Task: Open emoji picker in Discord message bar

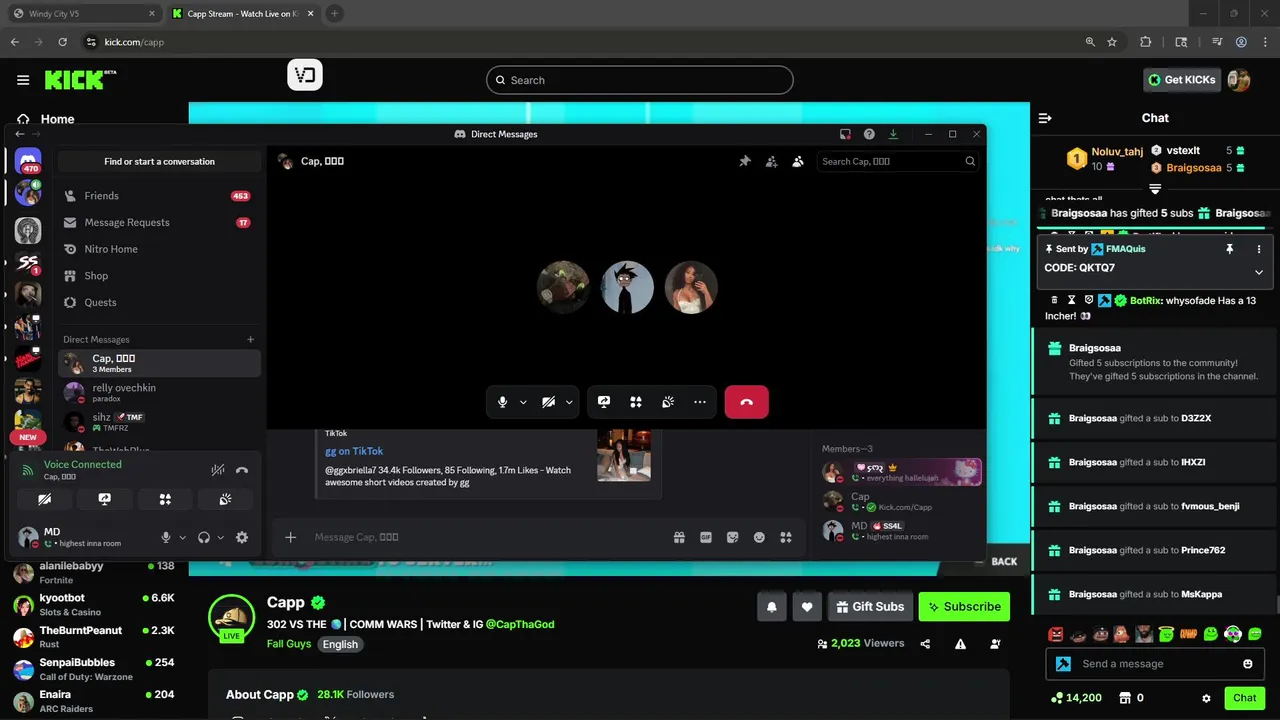Action: 759,537
